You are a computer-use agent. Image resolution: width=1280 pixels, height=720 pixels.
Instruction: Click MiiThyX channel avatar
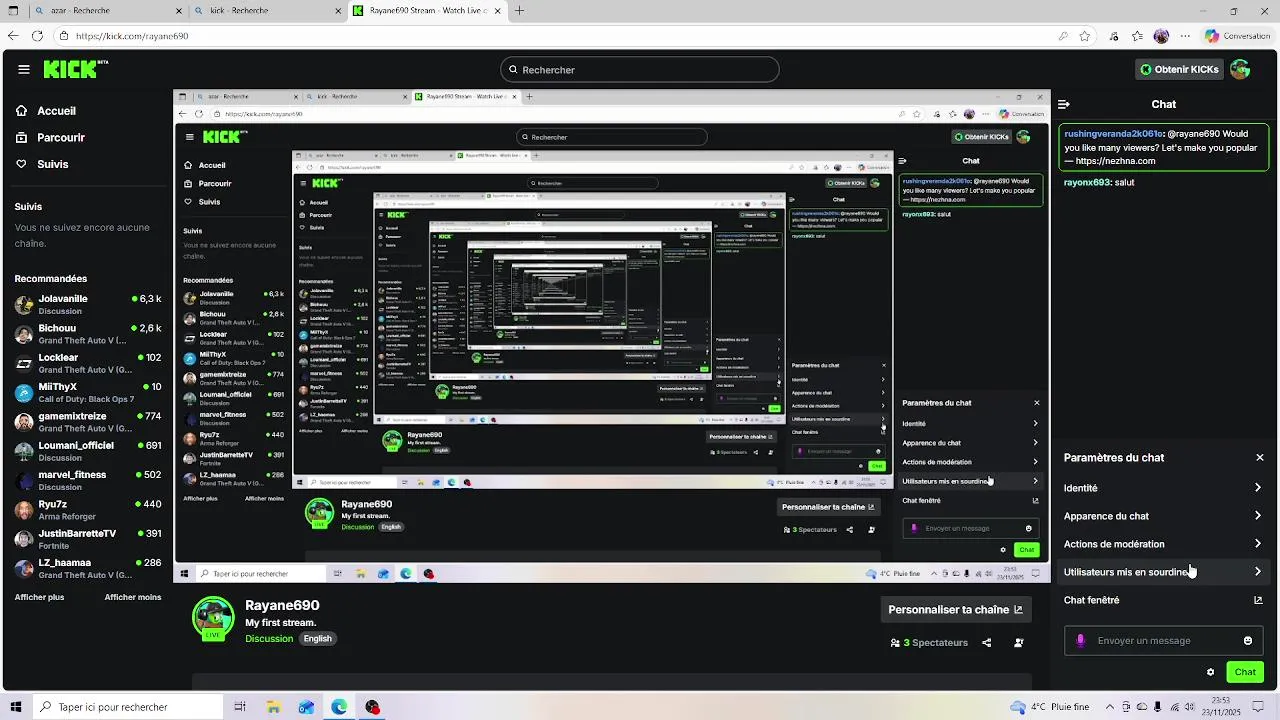(x=24, y=392)
